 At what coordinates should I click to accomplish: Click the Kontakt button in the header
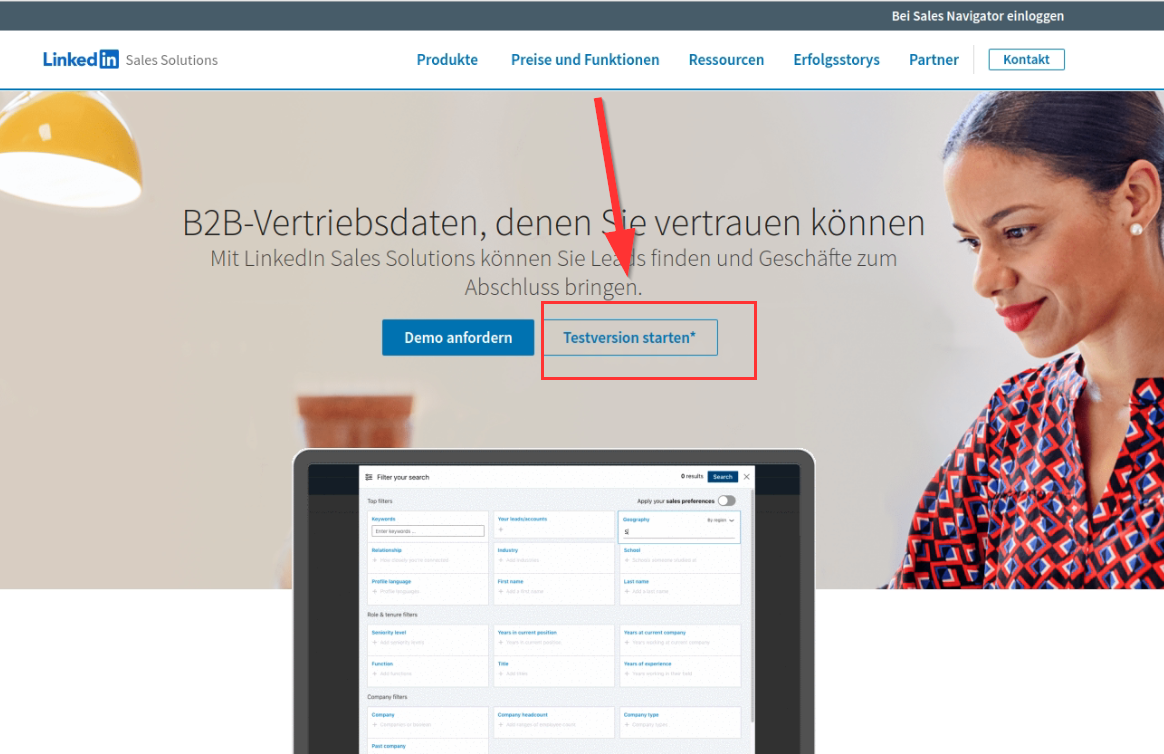coord(1026,59)
